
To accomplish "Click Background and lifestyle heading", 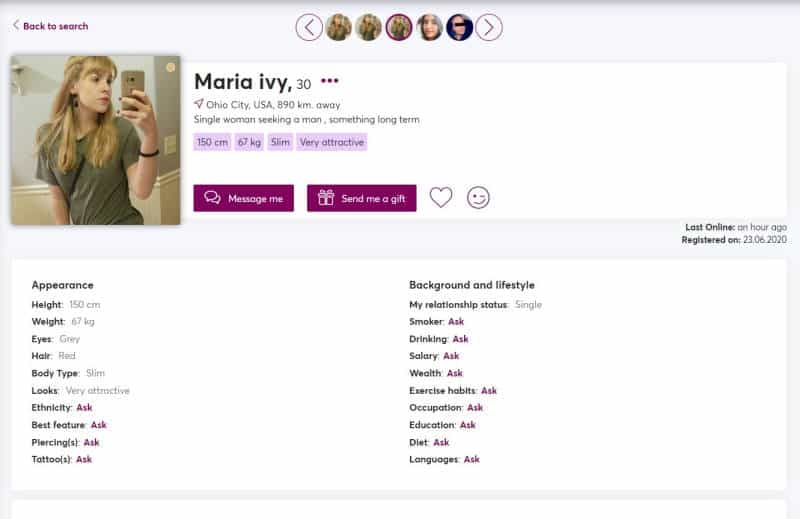I will pyautogui.click(x=472, y=285).
